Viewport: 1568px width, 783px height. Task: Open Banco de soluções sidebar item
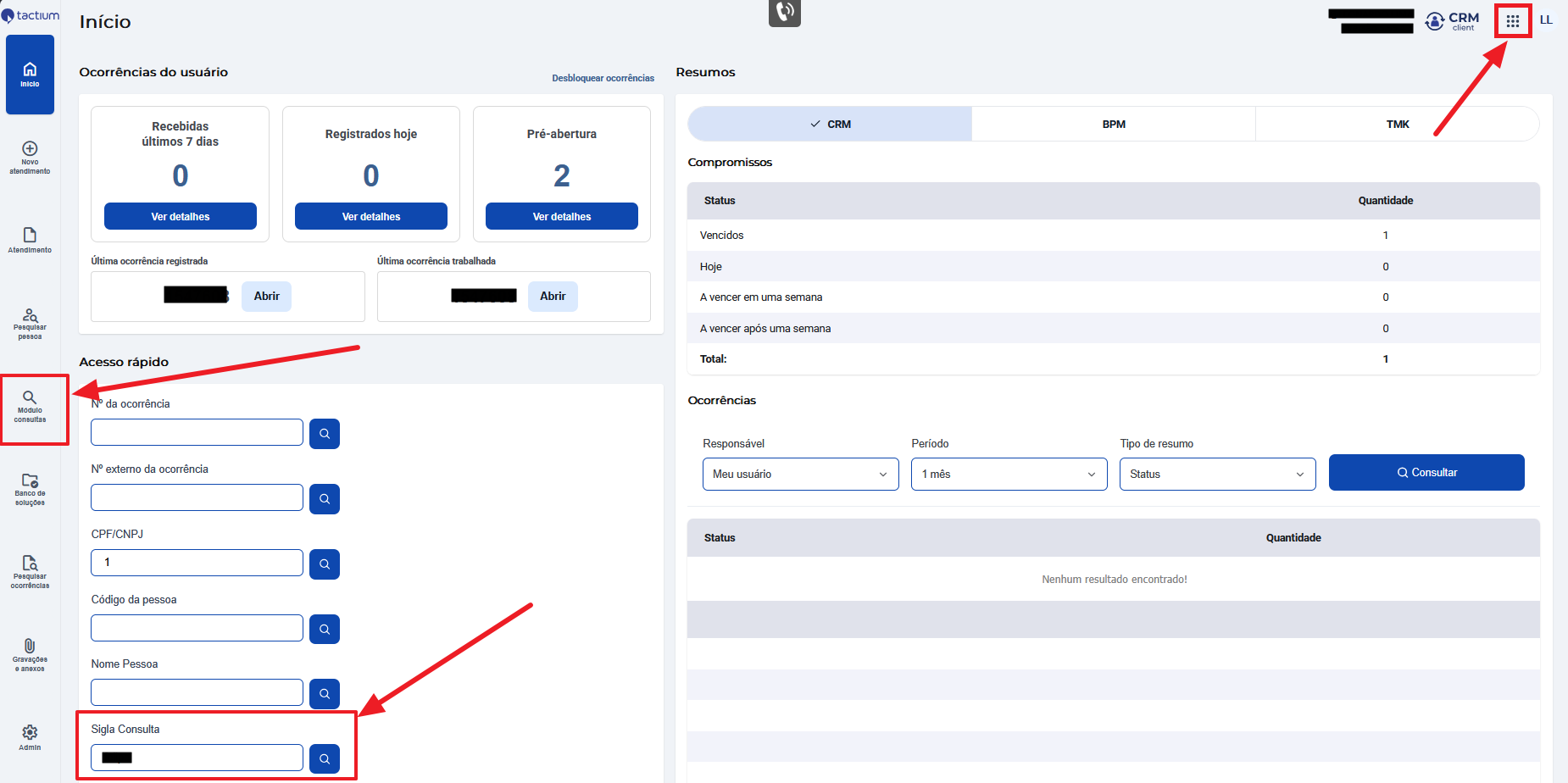point(30,490)
